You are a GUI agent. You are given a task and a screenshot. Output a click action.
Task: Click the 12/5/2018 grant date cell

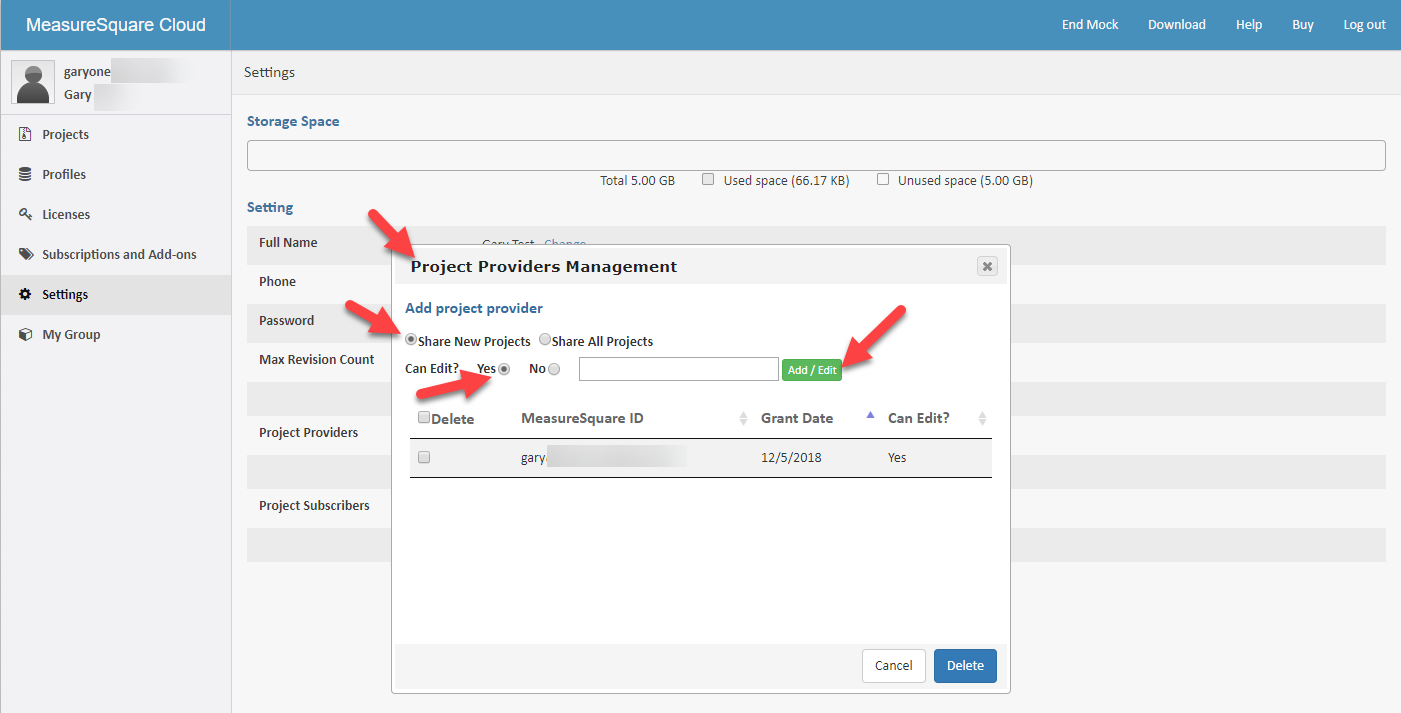tap(792, 458)
